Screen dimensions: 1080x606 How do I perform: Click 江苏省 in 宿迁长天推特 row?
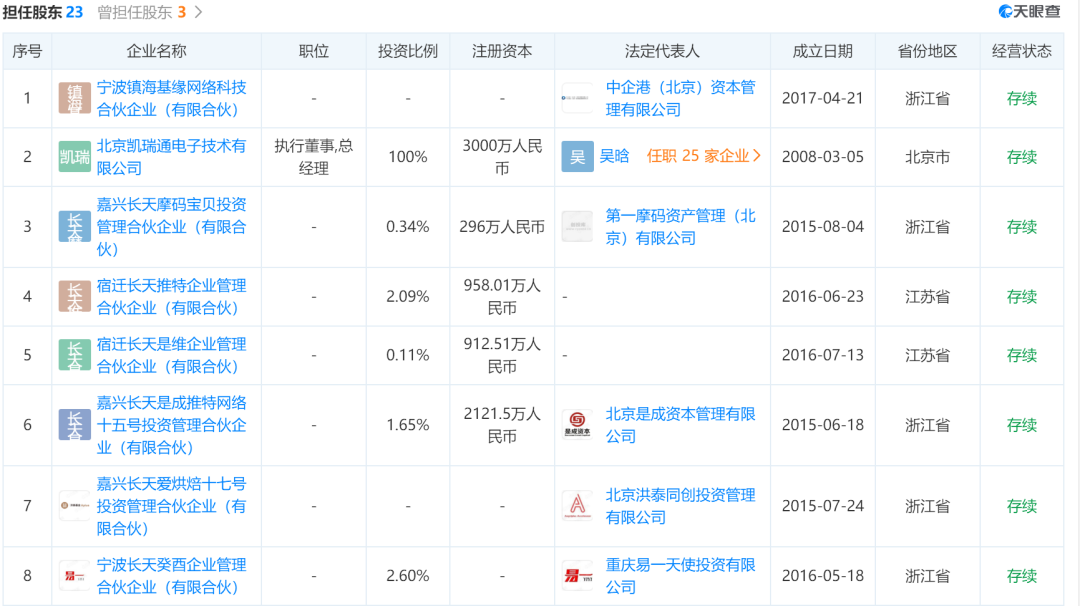(927, 297)
